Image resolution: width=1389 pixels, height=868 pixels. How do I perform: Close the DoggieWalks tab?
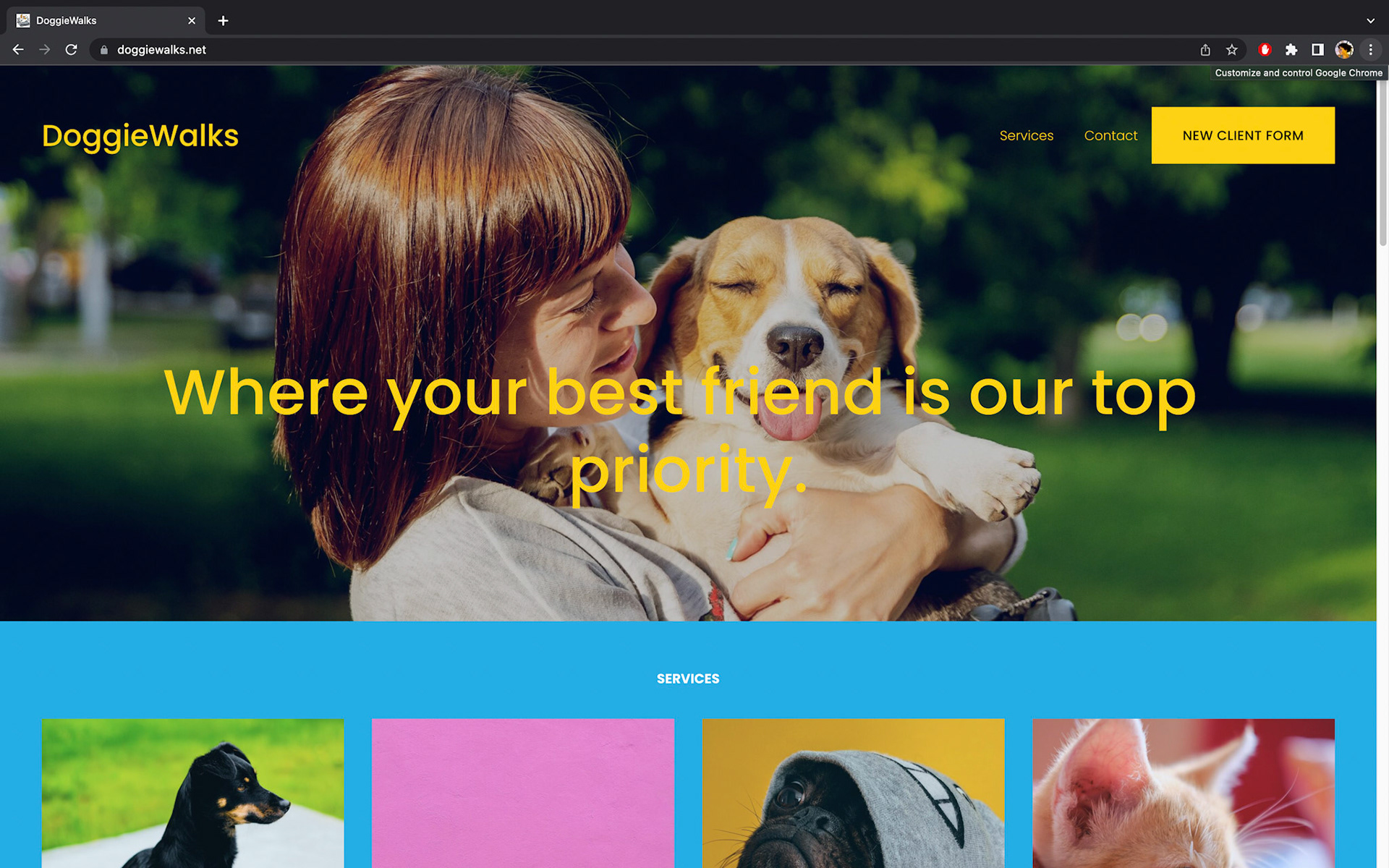click(192, 21)
